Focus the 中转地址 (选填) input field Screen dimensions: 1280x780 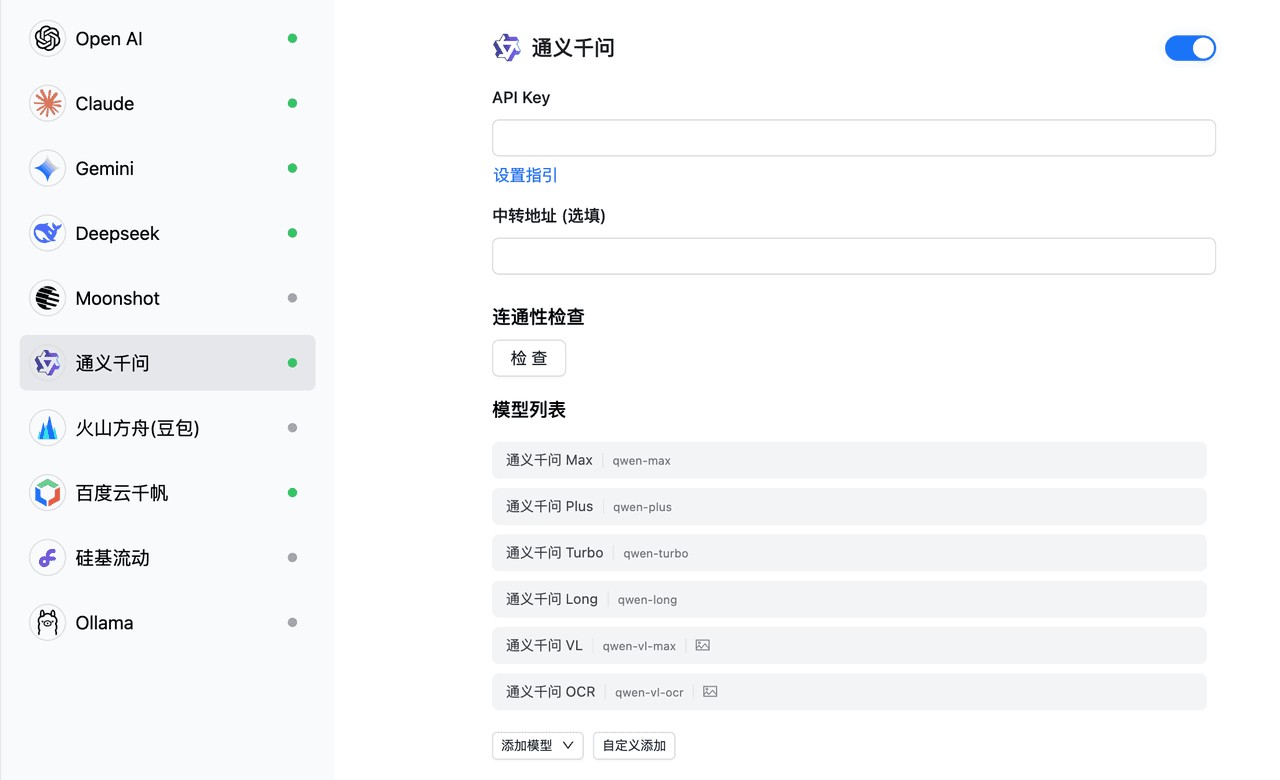pos(854,256)
